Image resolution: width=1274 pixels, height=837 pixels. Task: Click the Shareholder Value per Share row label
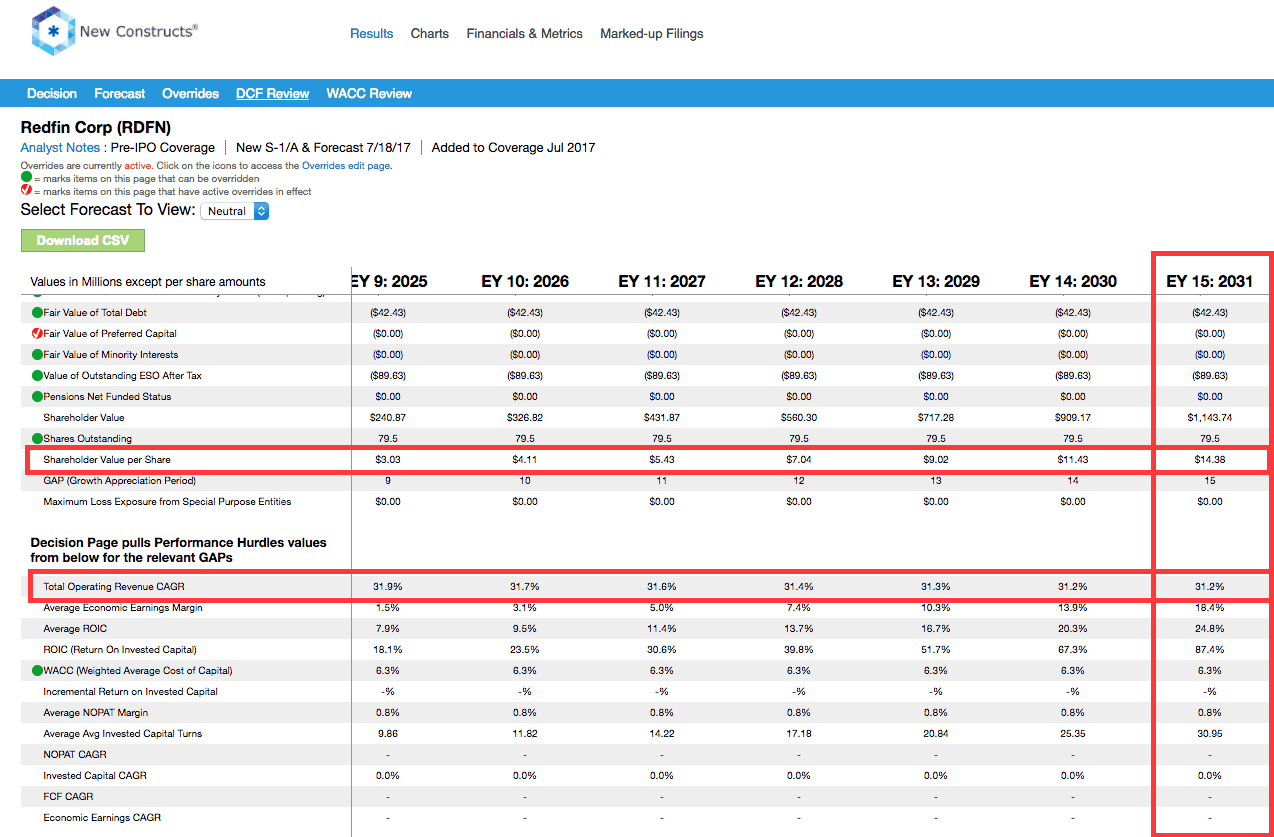(107, 460)
